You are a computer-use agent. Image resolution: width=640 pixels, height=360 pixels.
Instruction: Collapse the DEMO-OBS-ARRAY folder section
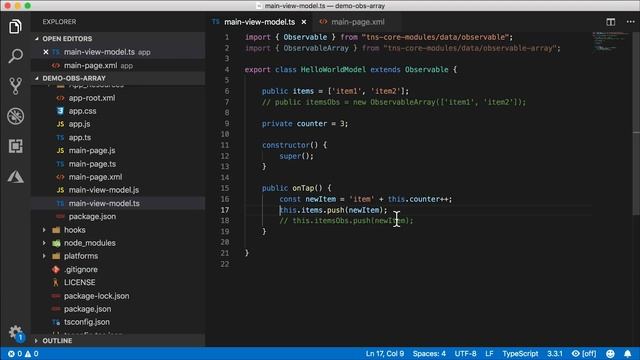point(73,78)
